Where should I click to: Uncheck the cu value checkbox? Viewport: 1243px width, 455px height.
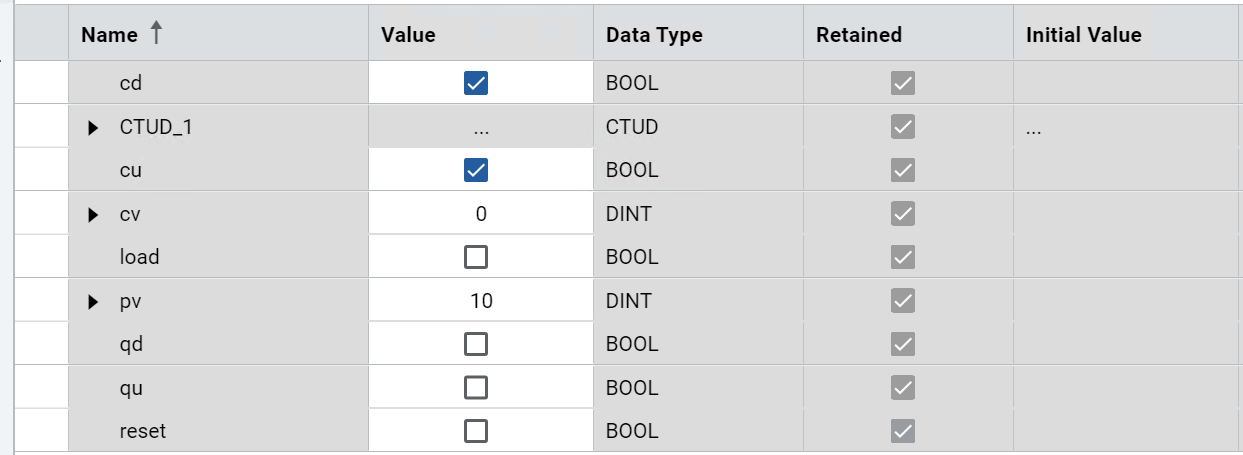476,170
